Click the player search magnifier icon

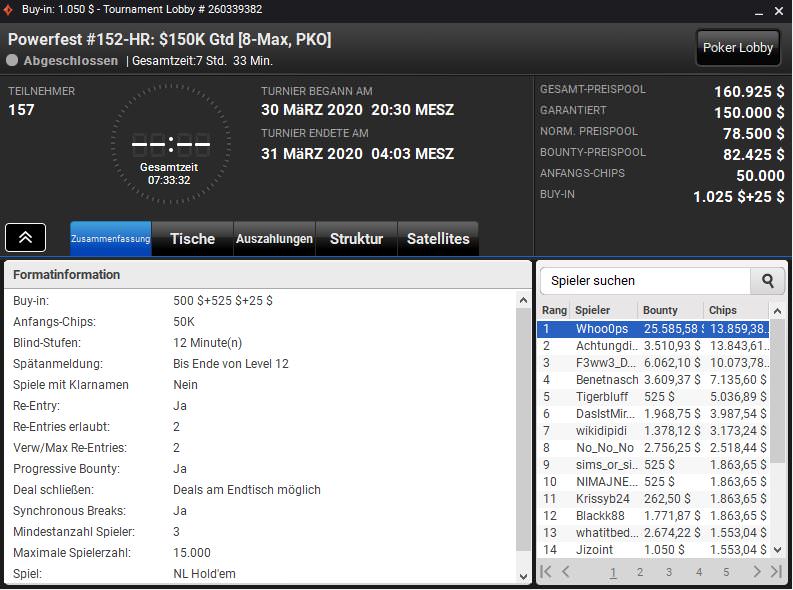click(x=768, y=281)
